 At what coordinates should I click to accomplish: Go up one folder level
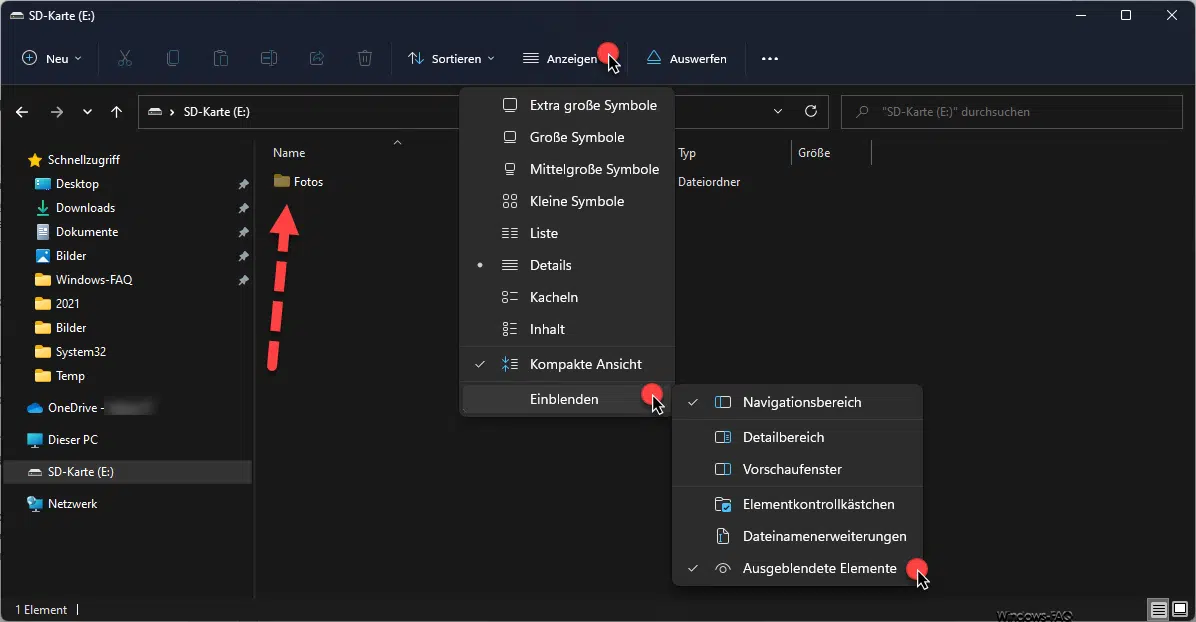(x=116, y=112)
